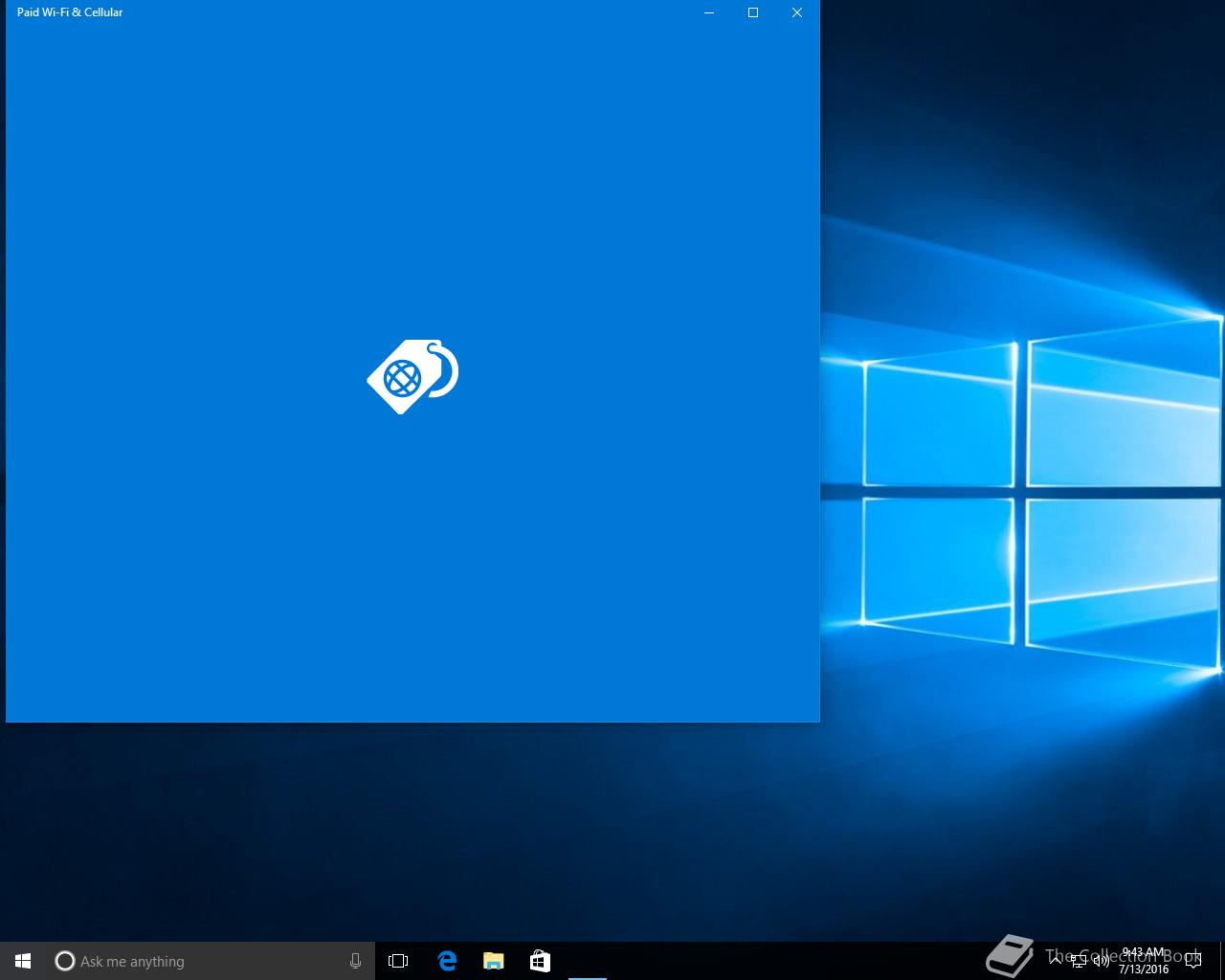Open the Action Center notification icon
Image resolution: width=1225 pixels, height=980 pixels.
(x=1192, y=961)
